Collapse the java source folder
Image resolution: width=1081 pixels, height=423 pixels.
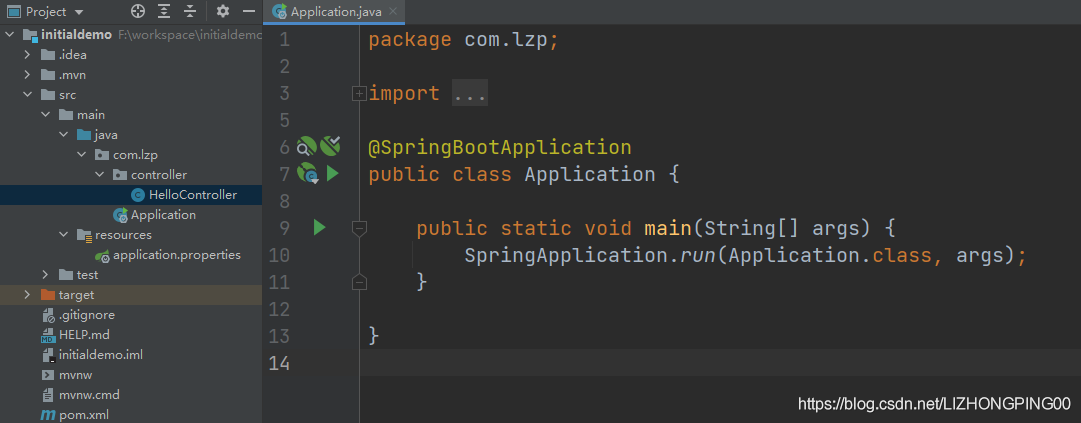[63, 134]
